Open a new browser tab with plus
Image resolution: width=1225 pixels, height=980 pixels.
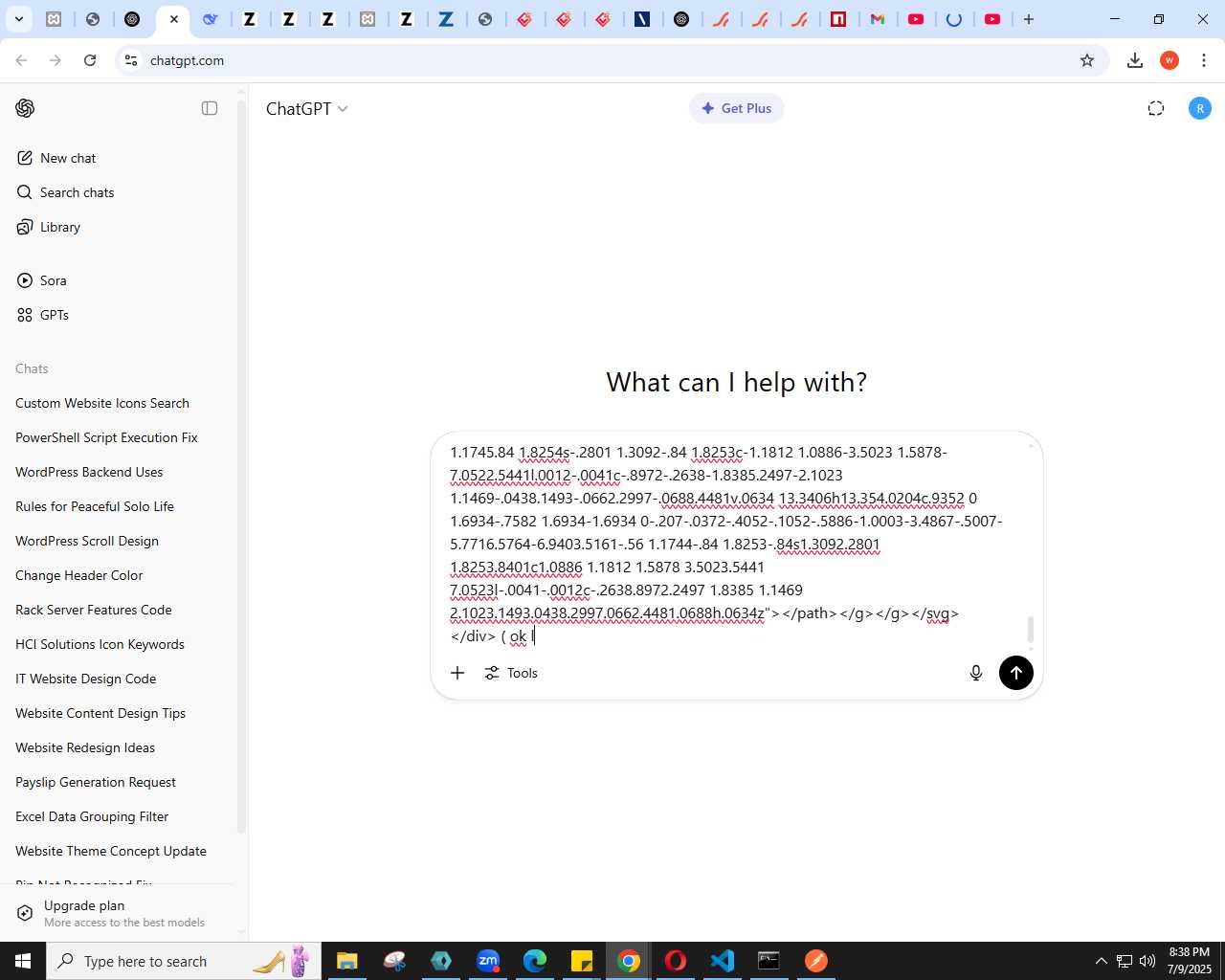pos(1029,19)
